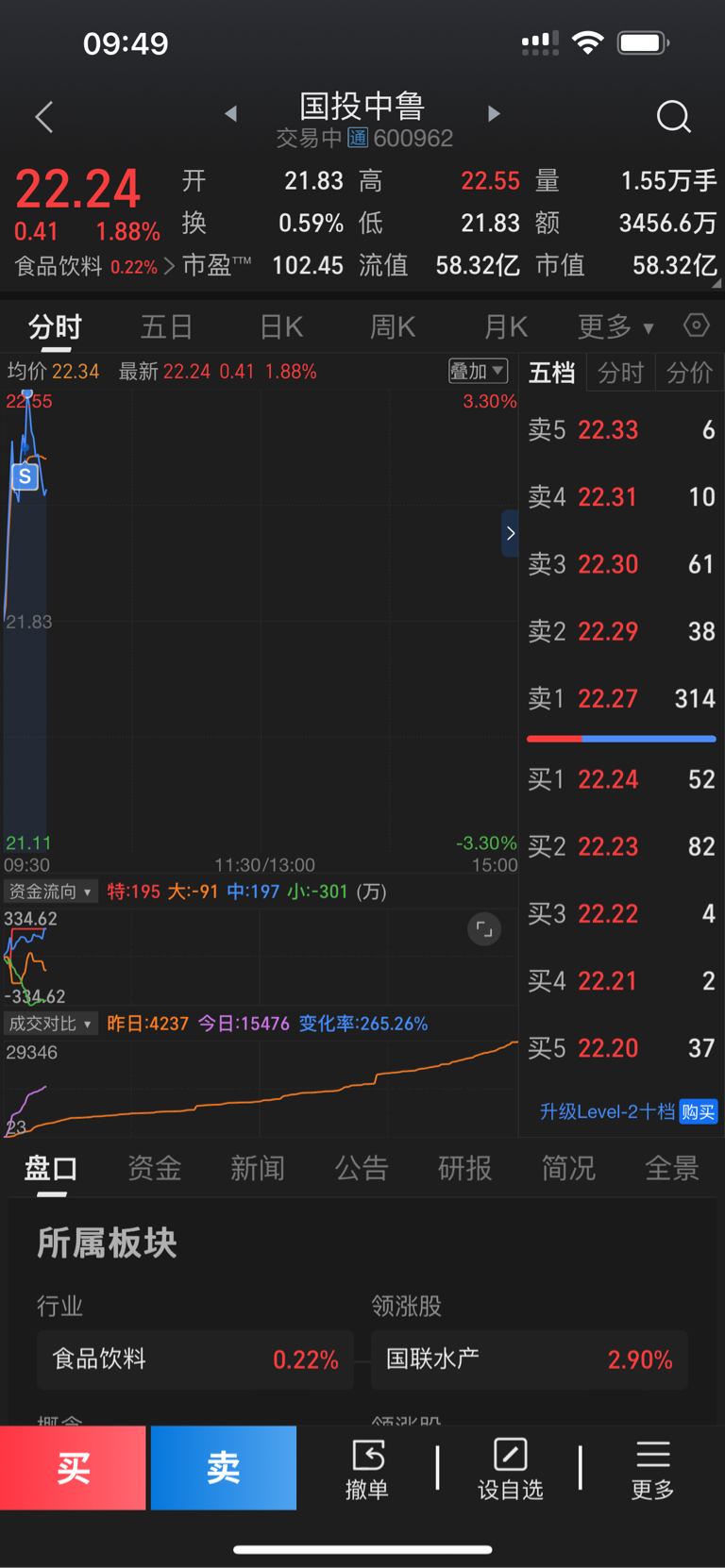The image size is (725, 1568).
Task: Tap the 市盈 102.45 value
Action: coord(308,266)
